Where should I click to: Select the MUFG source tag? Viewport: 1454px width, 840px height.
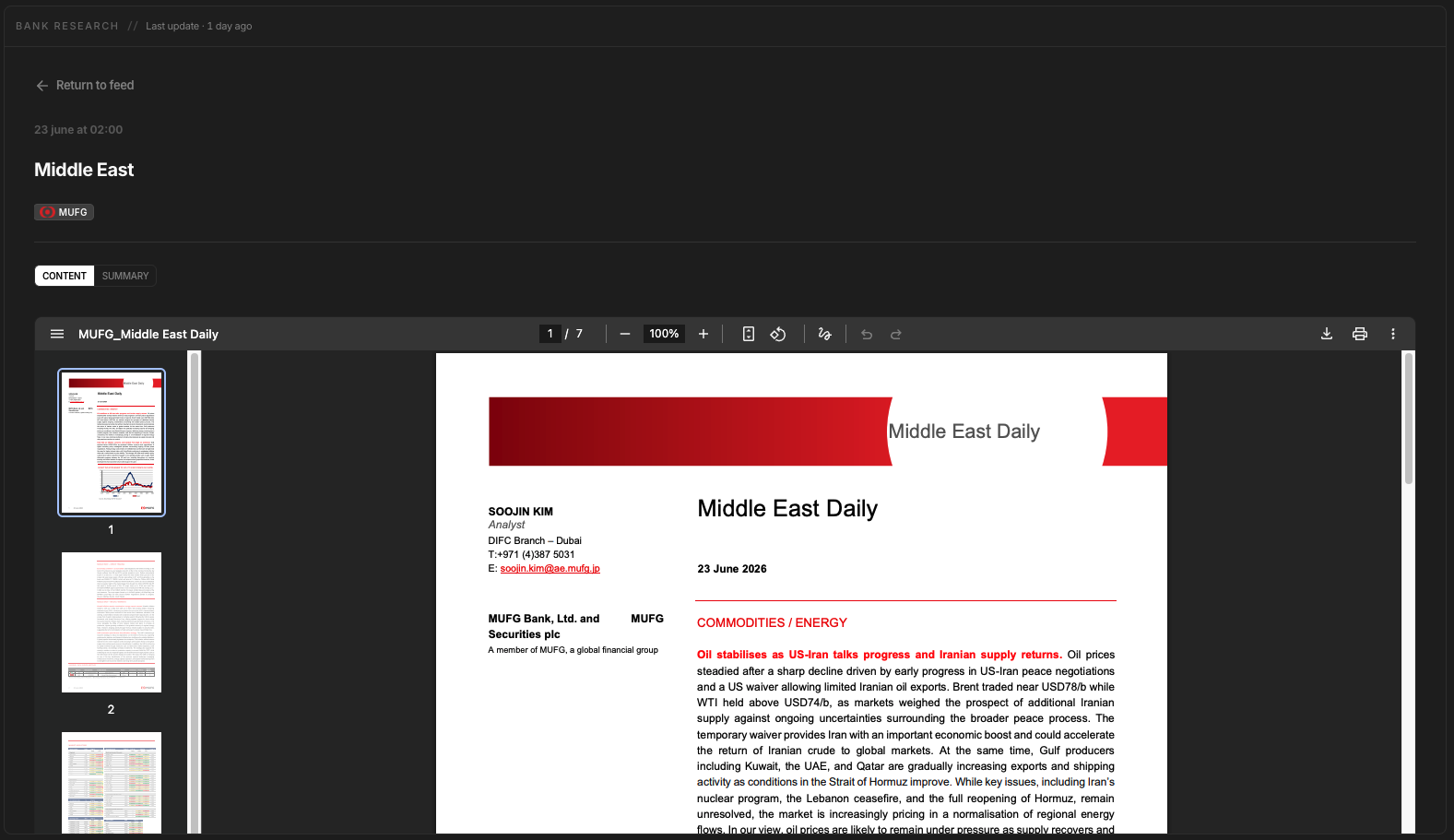tap(64, 212)
